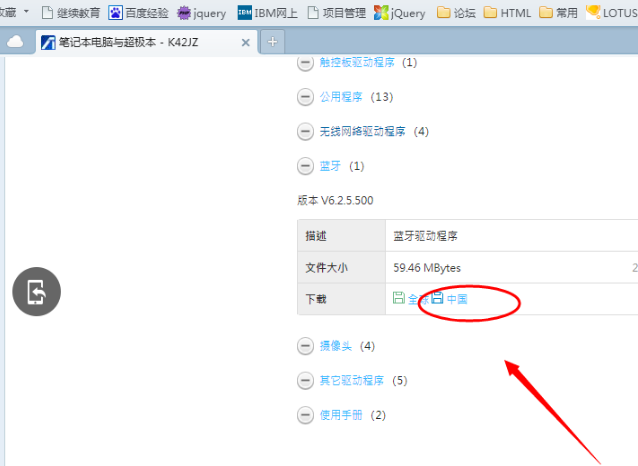Open a new tab with the plus button
The image size is (638, 466).
[272, 42]
